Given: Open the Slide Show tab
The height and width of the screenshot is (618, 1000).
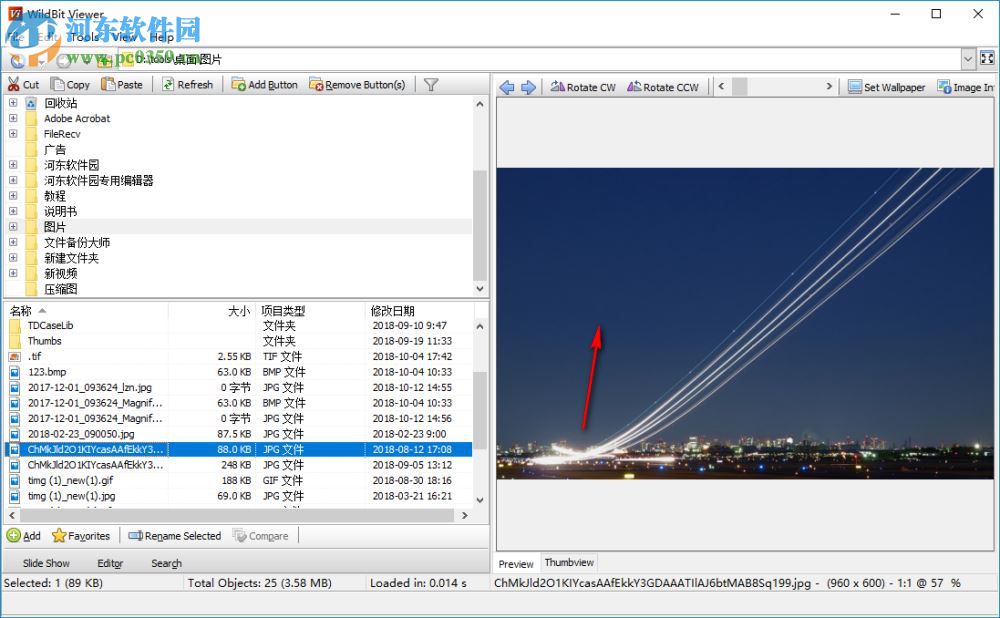Looking at the screenshot, I should [46, 563].
